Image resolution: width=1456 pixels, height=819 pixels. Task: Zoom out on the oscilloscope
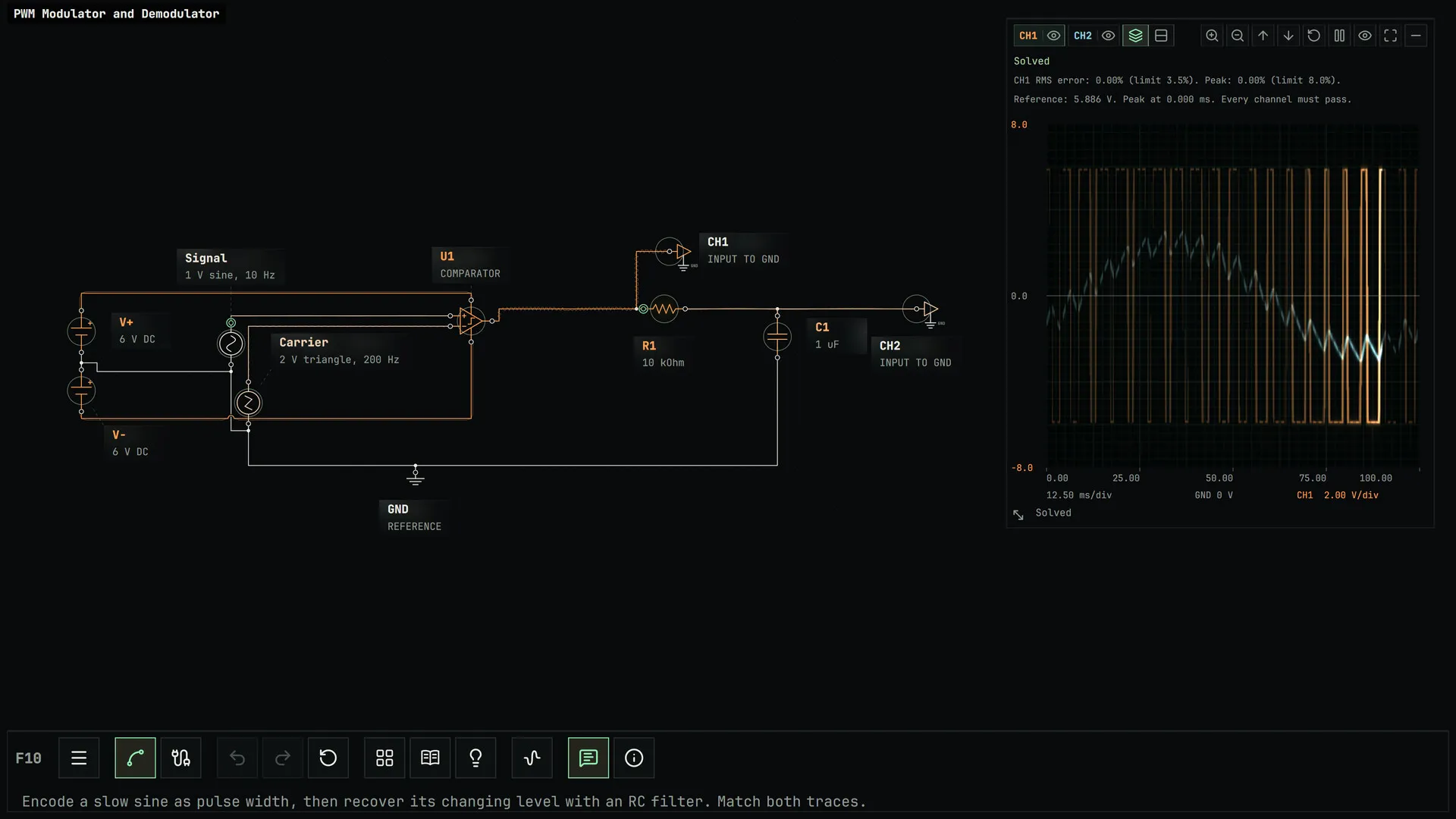pos(1238,36)
